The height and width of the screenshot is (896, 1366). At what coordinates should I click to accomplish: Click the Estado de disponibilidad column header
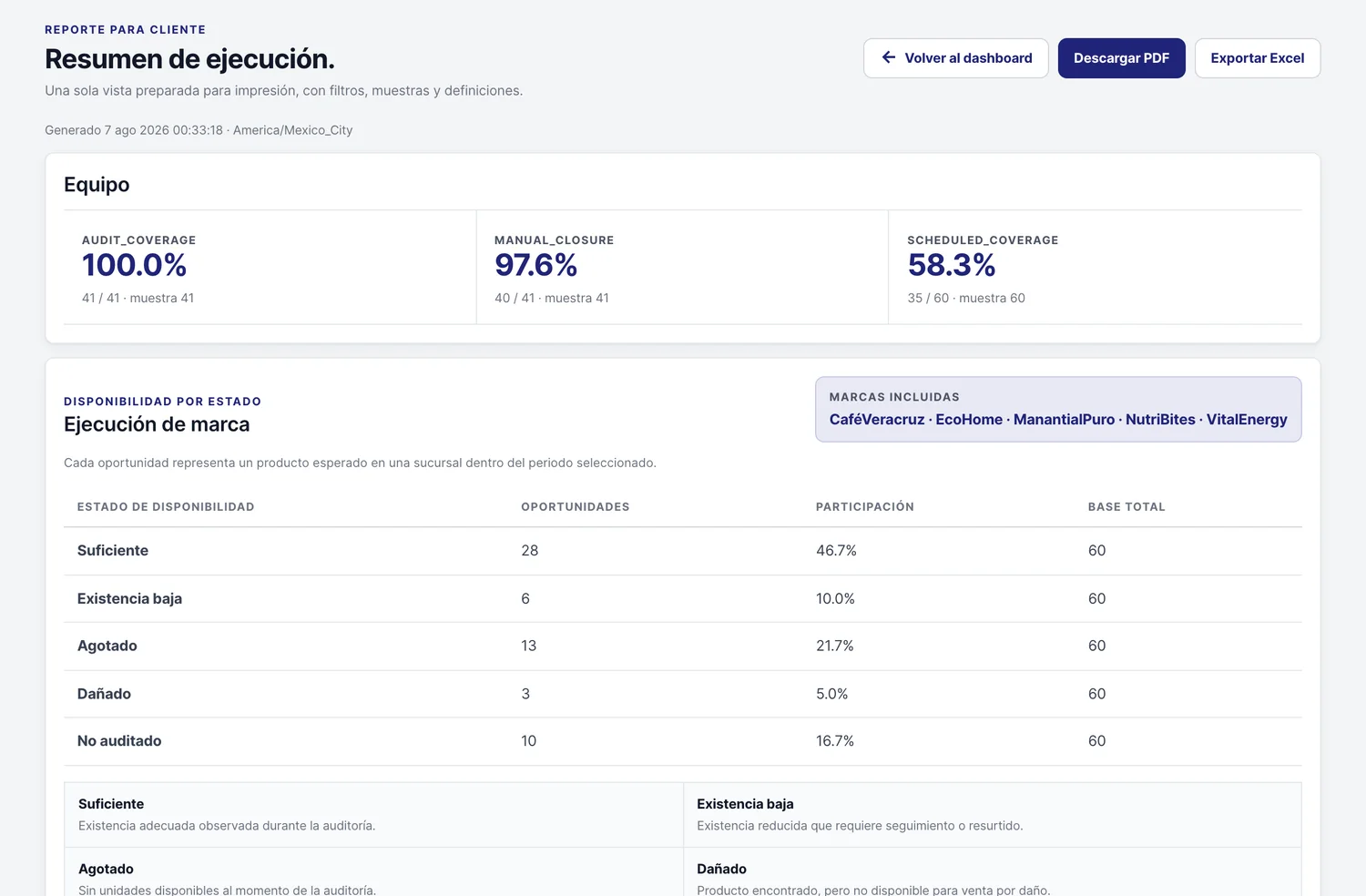pos(166,507)
